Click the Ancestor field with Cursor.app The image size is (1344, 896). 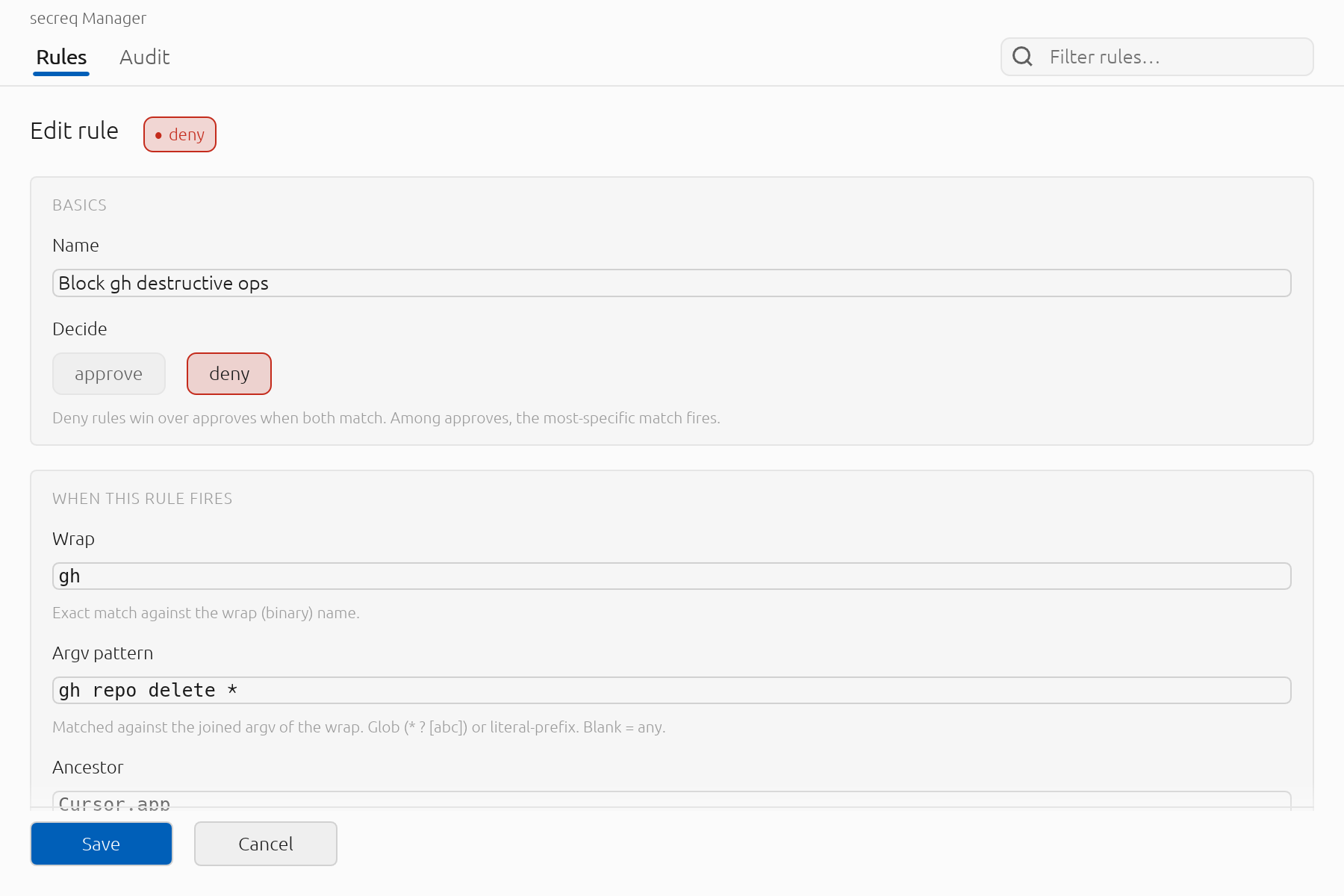pos(671,800)
